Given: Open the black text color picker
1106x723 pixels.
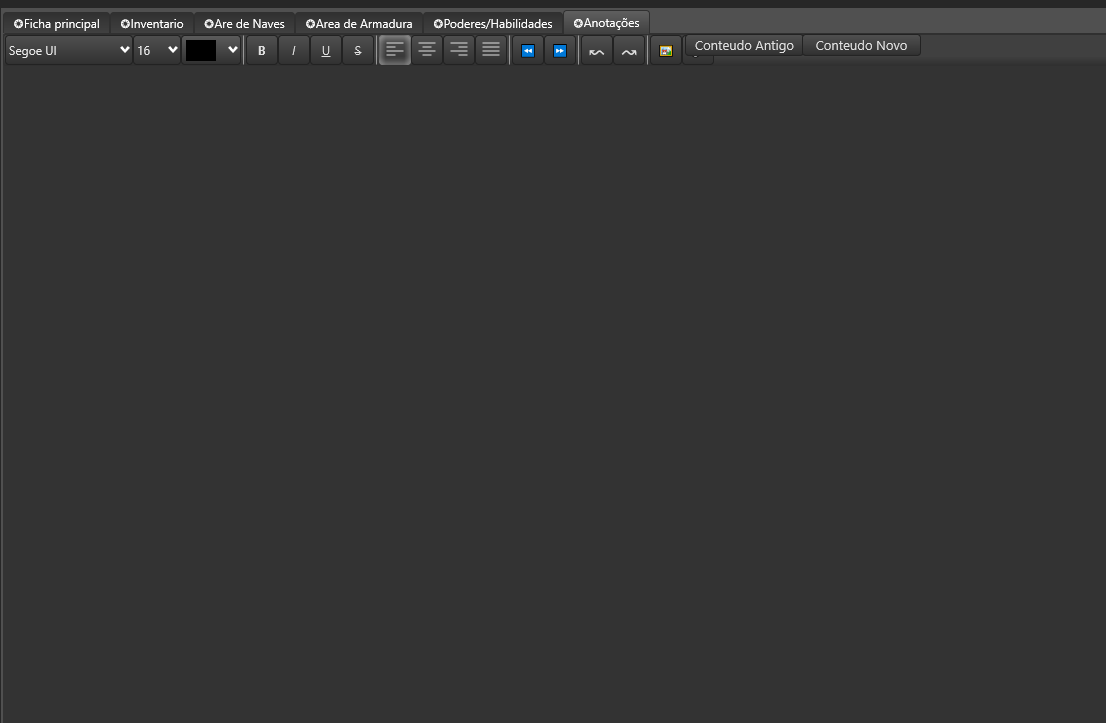Looking at the screenshot, I should (212, 50).
